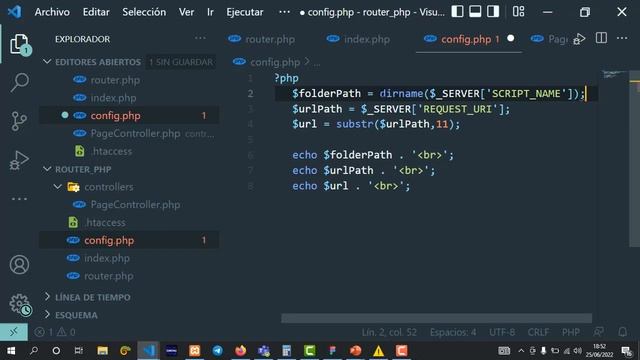Viewport: 640px width, 360px height.
Task: Collapse the ROUTER_PHP folder section
Action: (47, 169)
